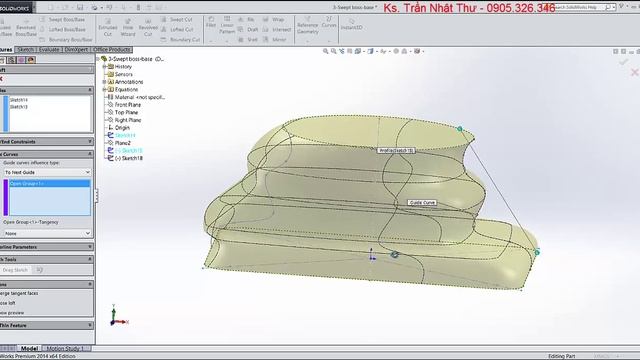The image size is (640, 360).
Task: Switch to the Evaluate tab
Action: pos(49,49)
